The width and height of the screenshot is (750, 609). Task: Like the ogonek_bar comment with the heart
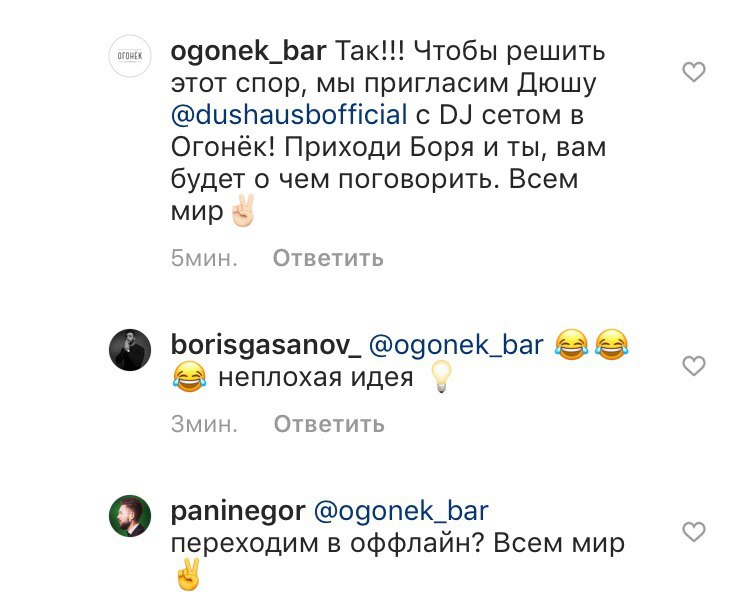694,72
